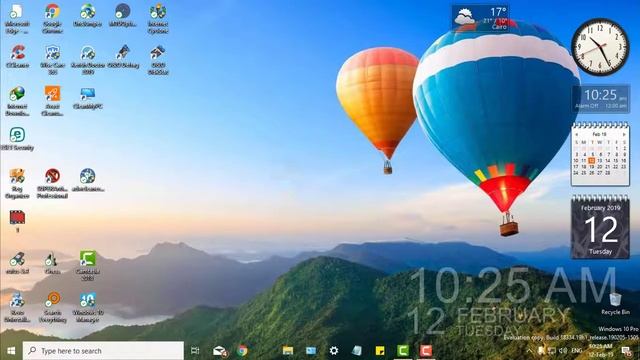Open the Search Everything desktop icon
This screenshot has width=640, height=360.
[52, 307]
